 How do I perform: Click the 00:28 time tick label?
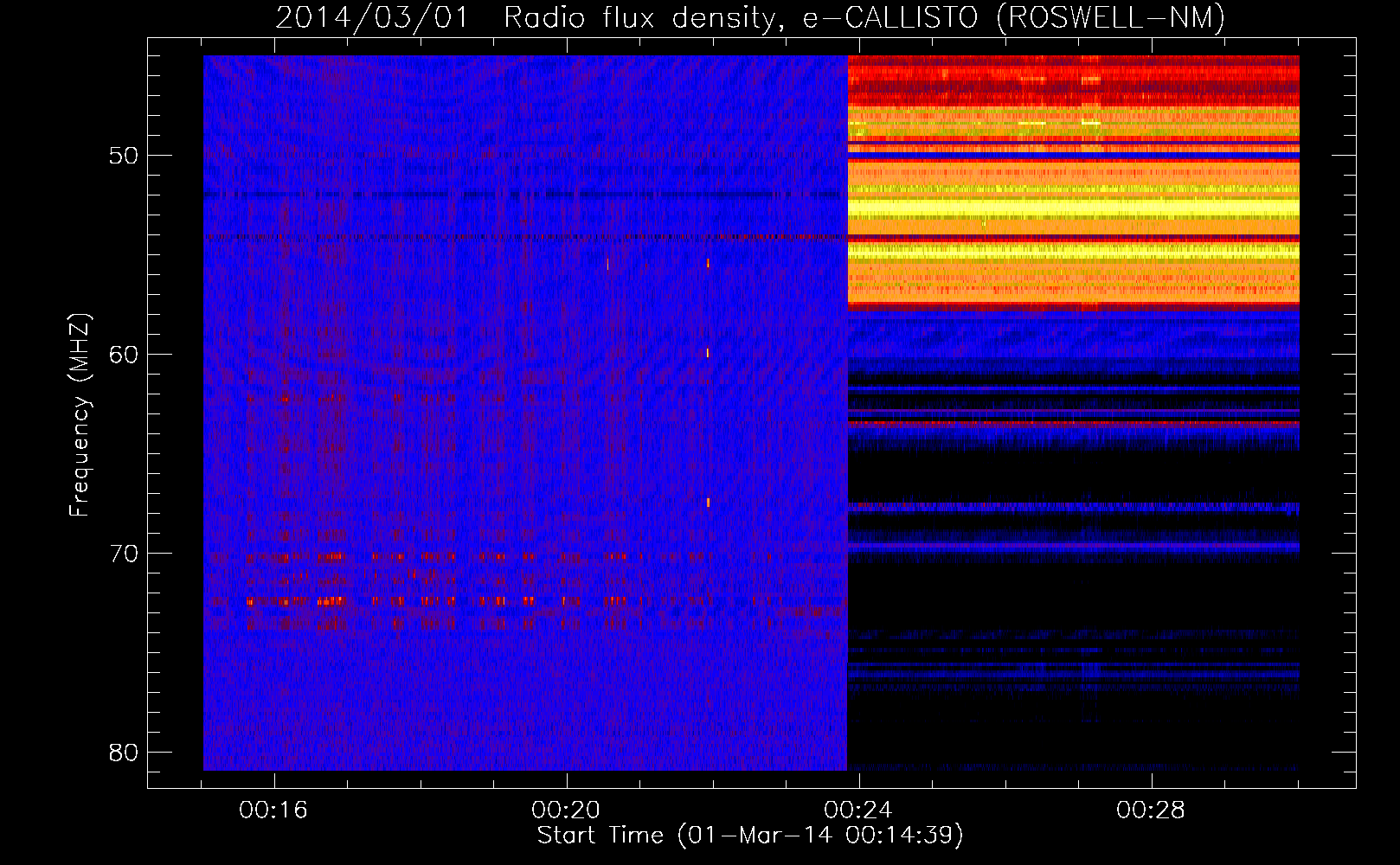click(1151, 811)
